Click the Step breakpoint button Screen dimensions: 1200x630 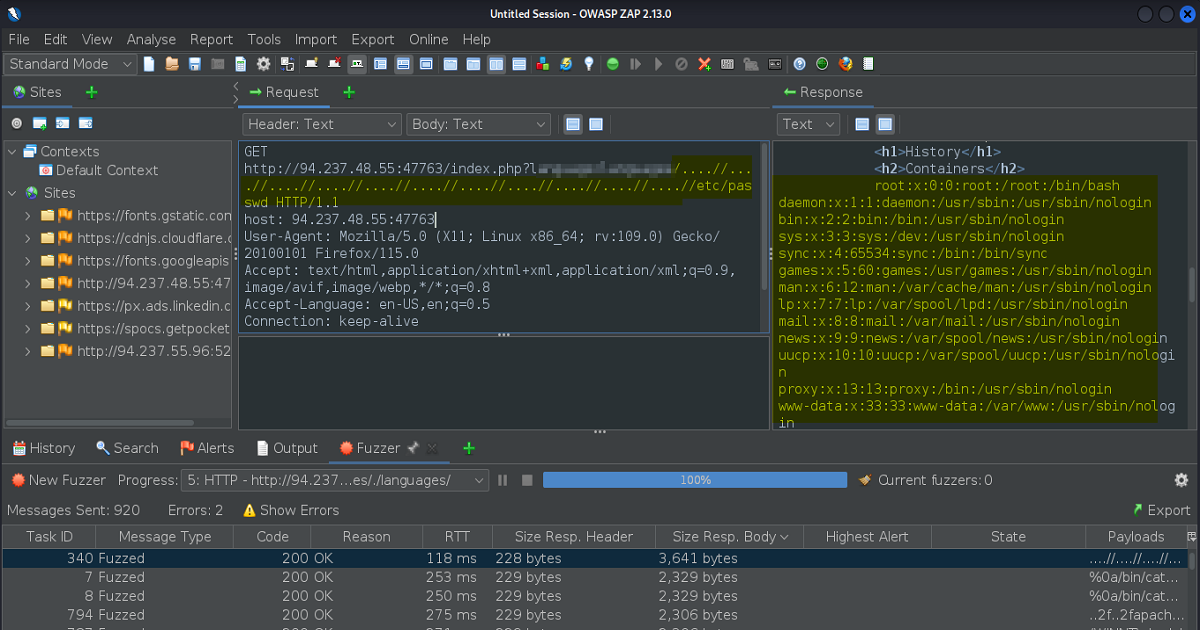(x=635, y=64)
